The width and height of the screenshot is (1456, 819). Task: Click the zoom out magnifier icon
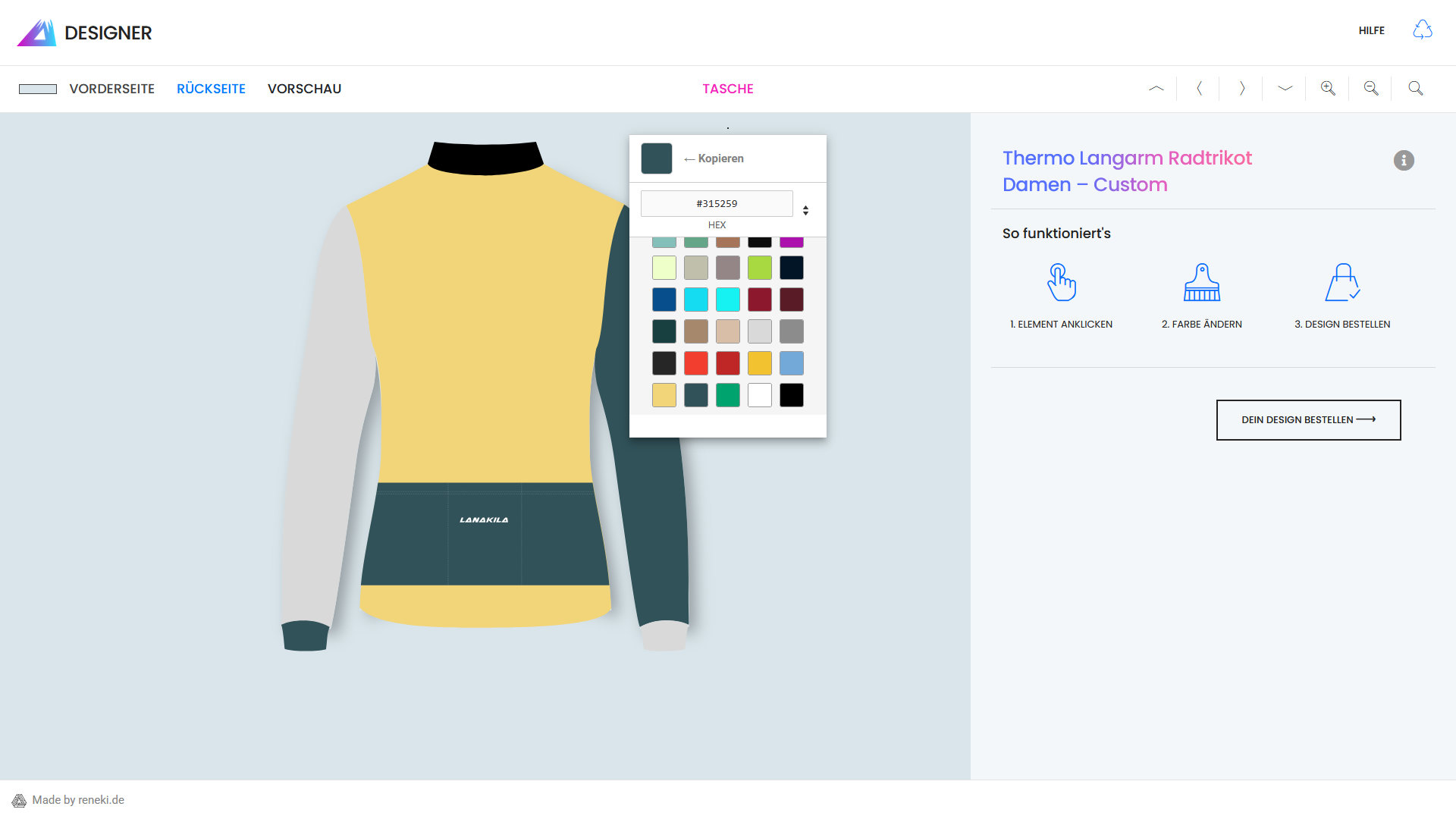(x=1371, y=88)
